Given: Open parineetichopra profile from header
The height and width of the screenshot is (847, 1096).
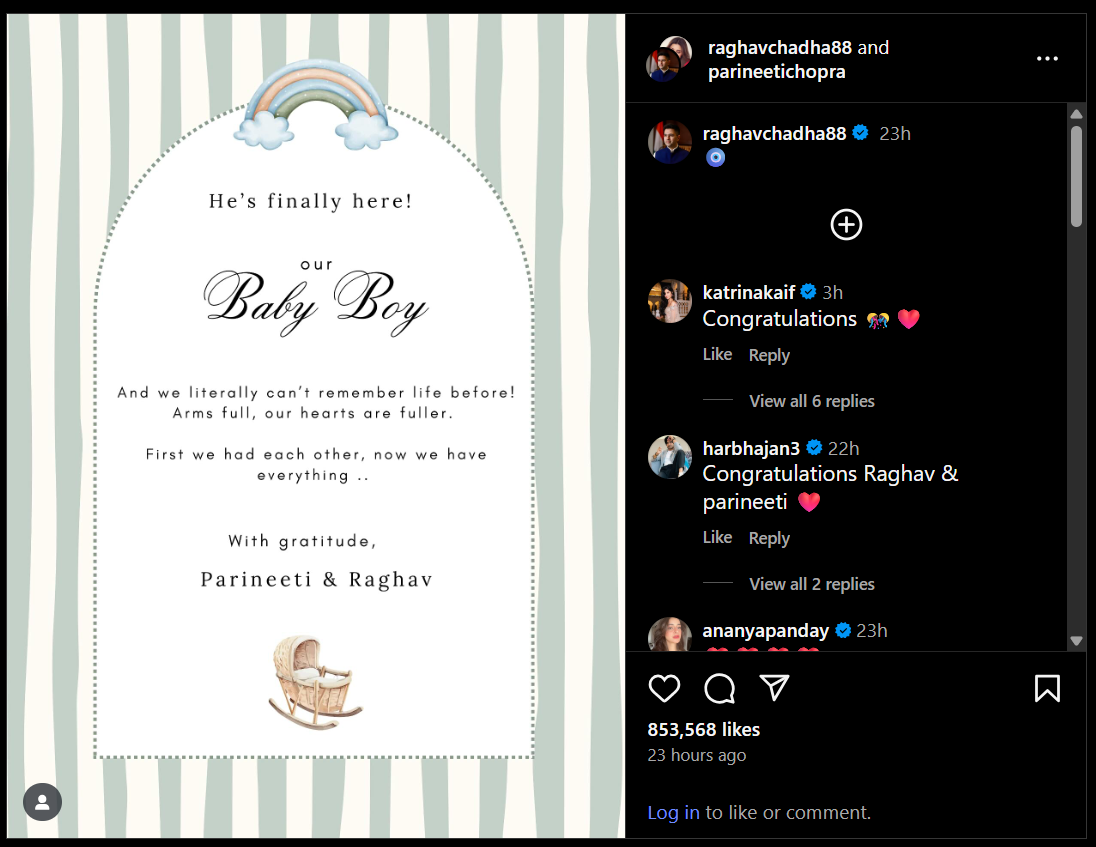Looking at the screenshot, I should (777, 72).
